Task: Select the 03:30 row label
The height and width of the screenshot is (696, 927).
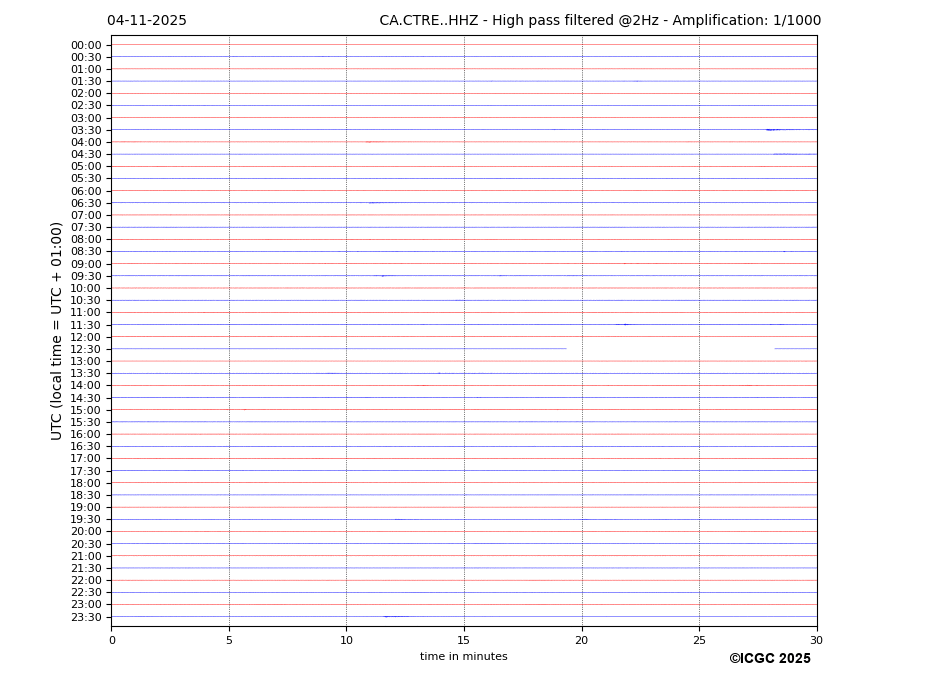Action: 86,130
